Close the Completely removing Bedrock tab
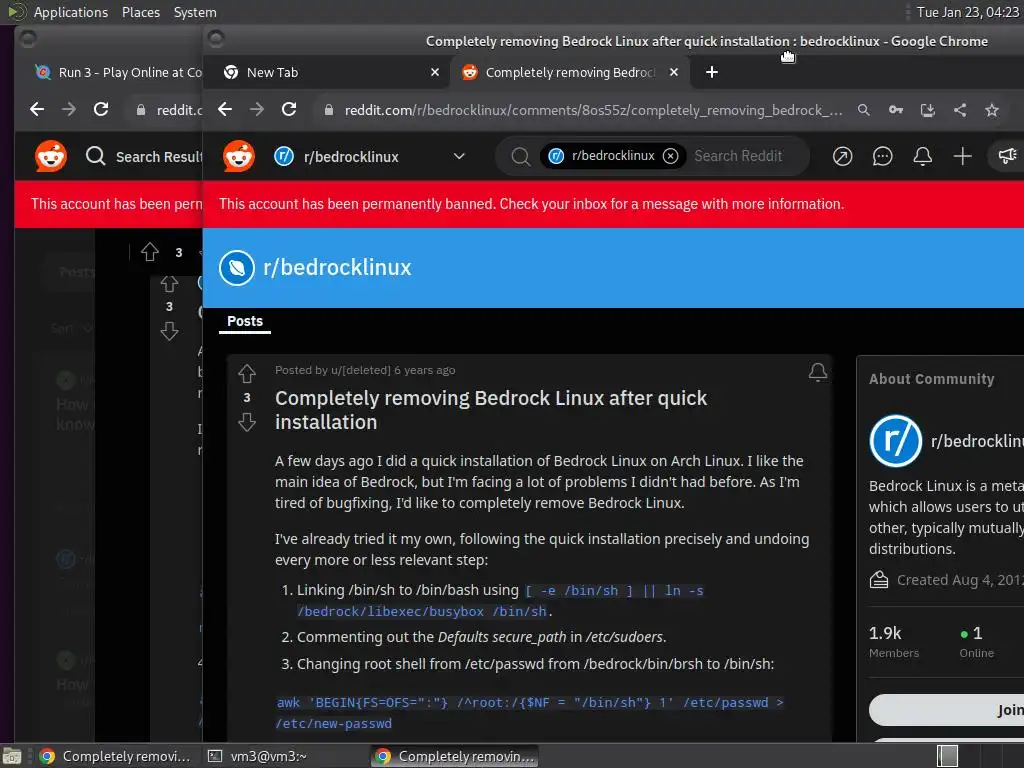 point(674,72)
